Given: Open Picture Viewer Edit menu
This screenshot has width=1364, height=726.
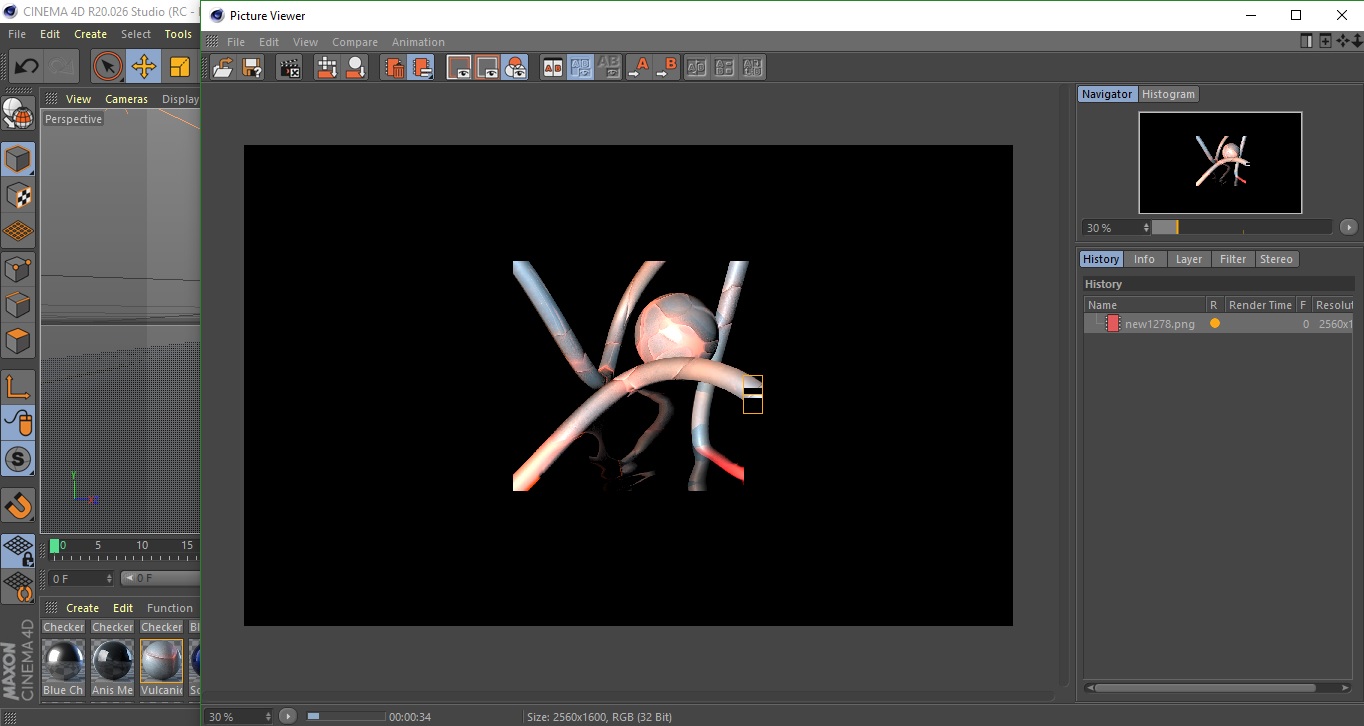Looking at the screenshot, I should 269,42.
